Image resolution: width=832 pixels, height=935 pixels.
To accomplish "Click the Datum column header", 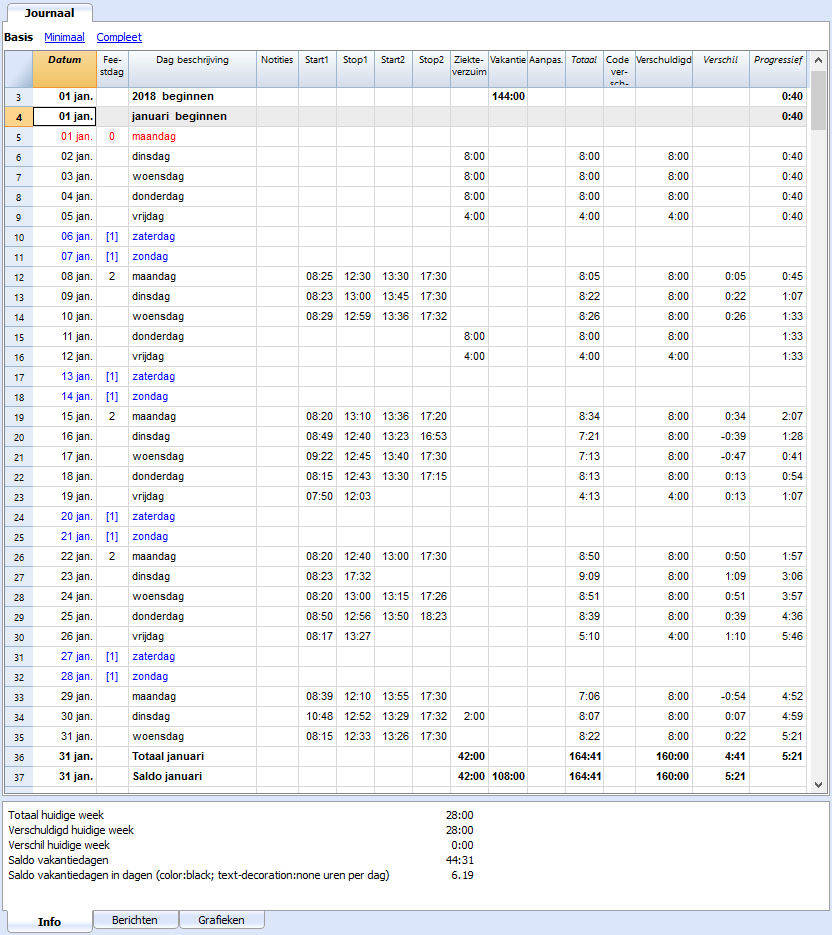I will coord(64,69).
